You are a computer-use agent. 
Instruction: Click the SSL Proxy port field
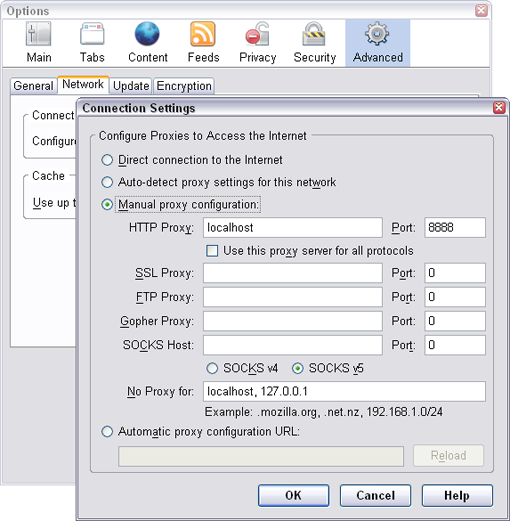(455, 273)
